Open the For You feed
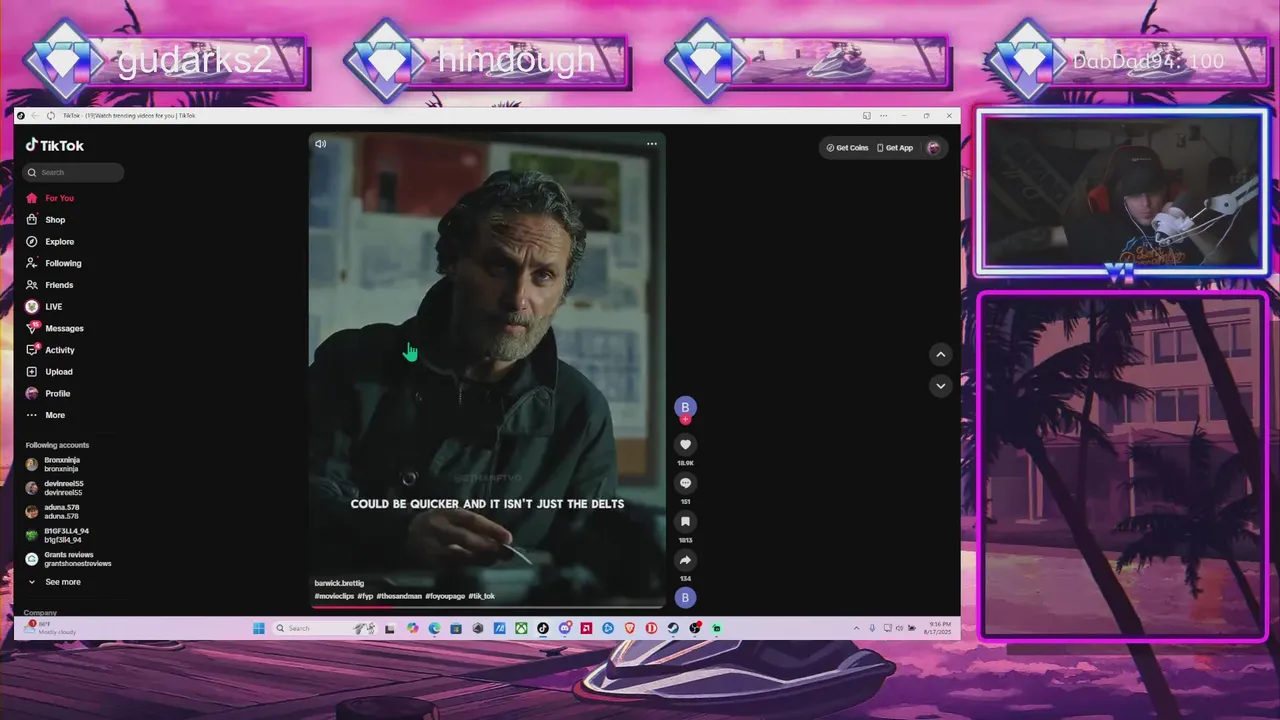This screenshot has width=1280, height=720. [50, 198]
